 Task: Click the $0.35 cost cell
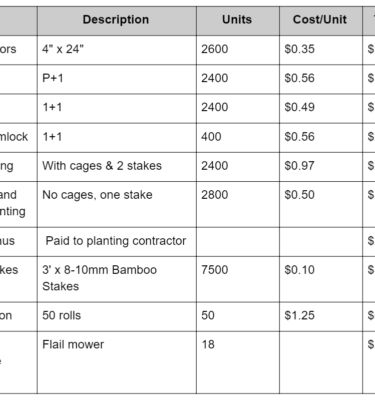[321, 50]
